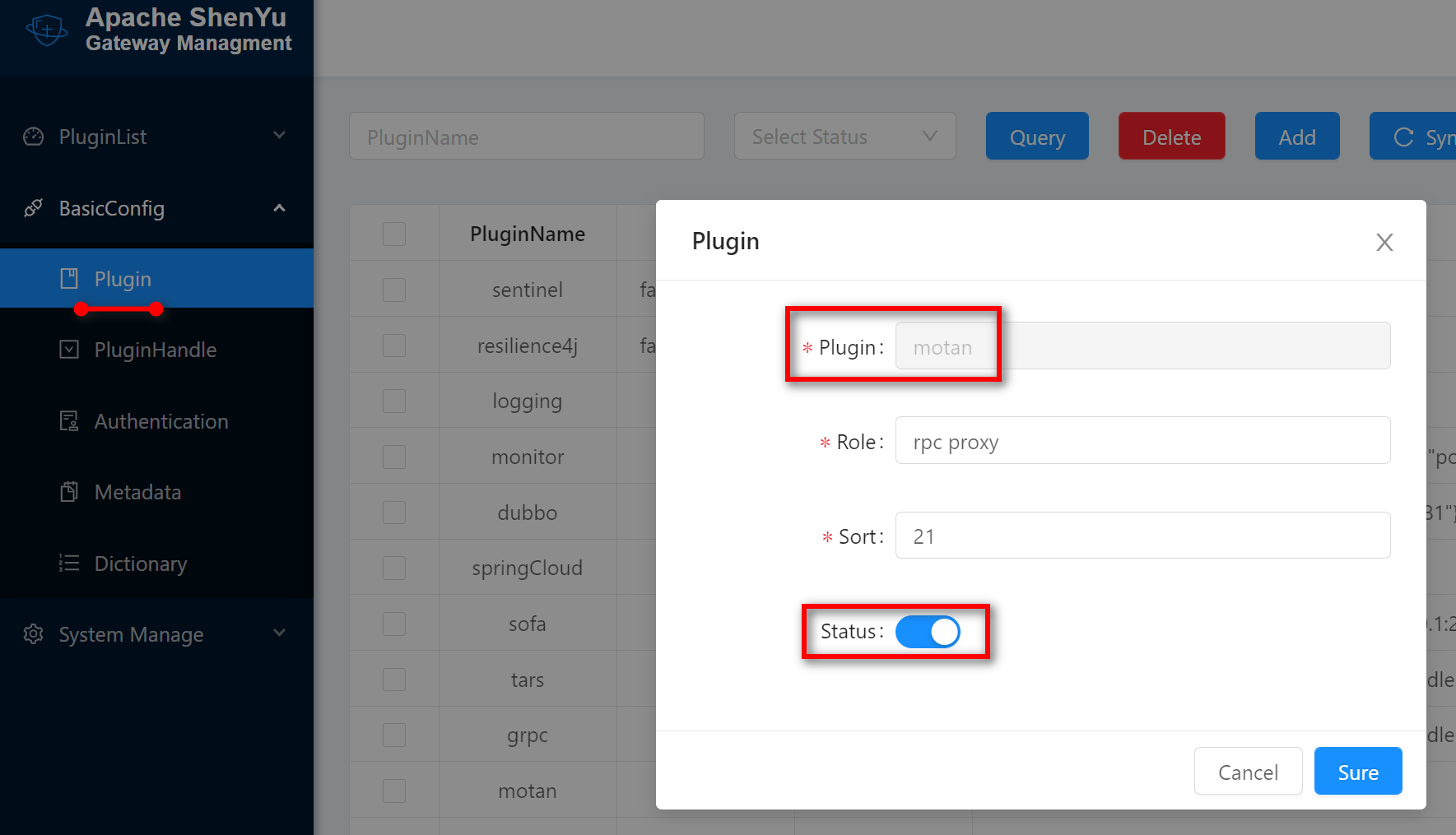Disable the Status toggle in Plugin dialog

pyautogui.click(x=928, y=632)
